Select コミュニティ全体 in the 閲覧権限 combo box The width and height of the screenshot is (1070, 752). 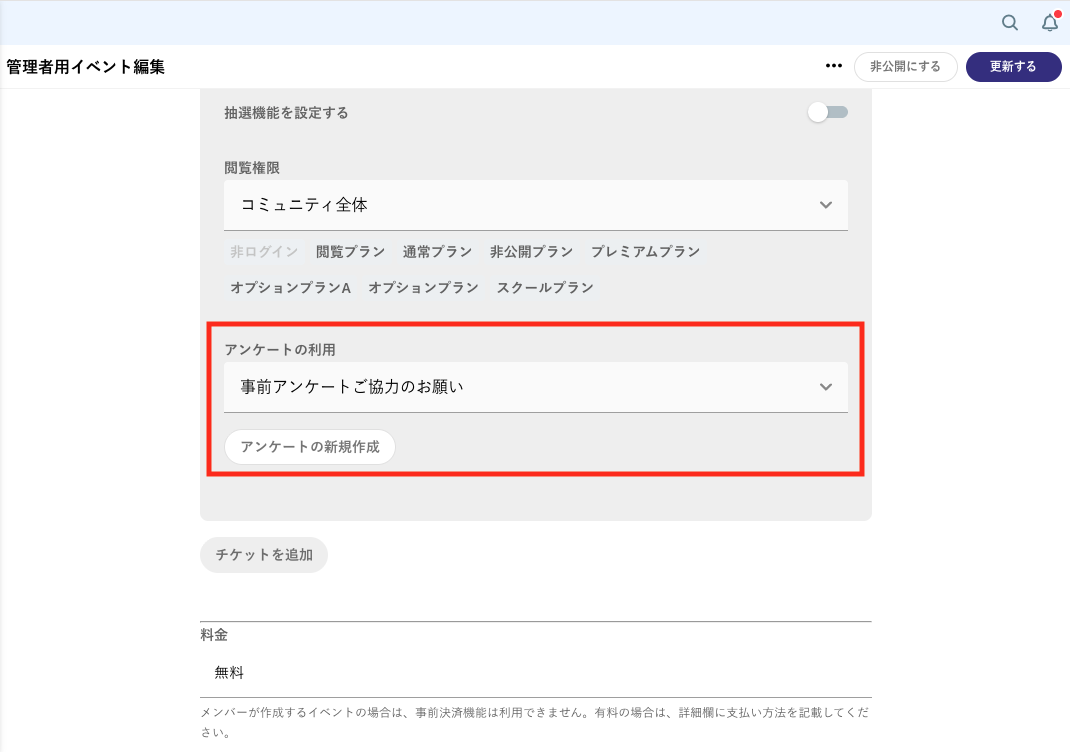(304, 205)
